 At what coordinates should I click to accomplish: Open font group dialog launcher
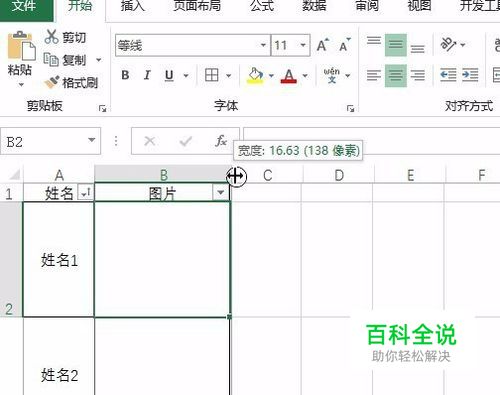tap(350, 108)
